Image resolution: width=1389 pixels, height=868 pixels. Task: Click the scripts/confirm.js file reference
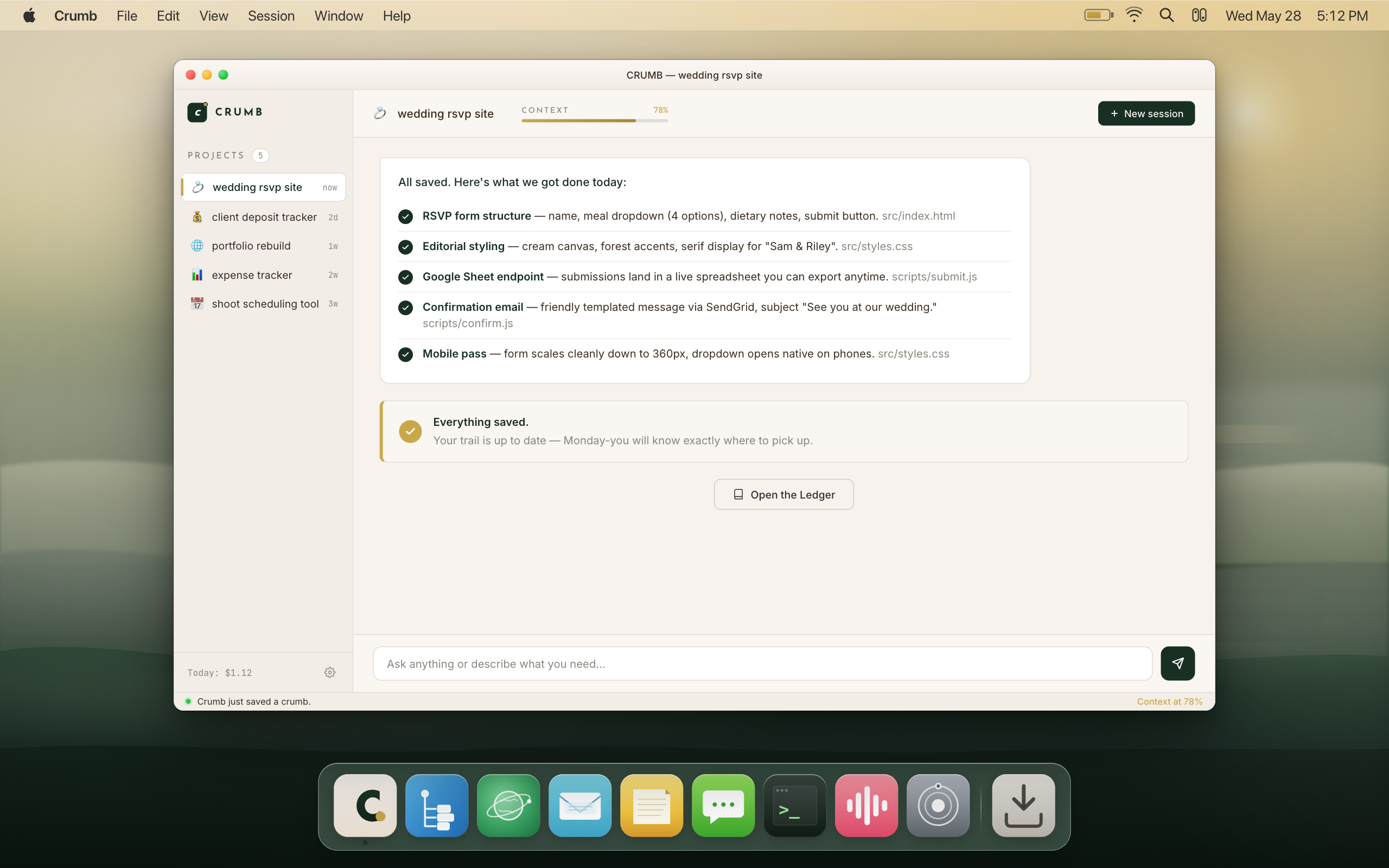pyautogui.click(x=468, y=323)
